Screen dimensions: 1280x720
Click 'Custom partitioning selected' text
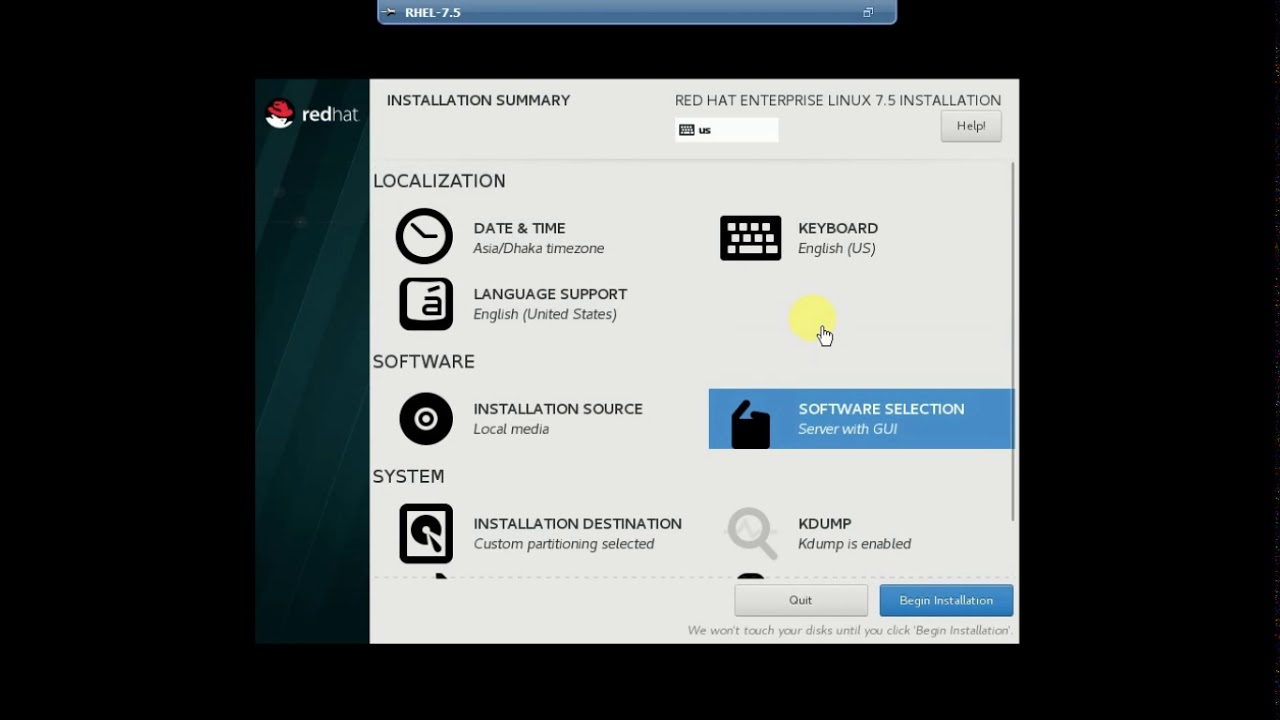coord(564,544)
